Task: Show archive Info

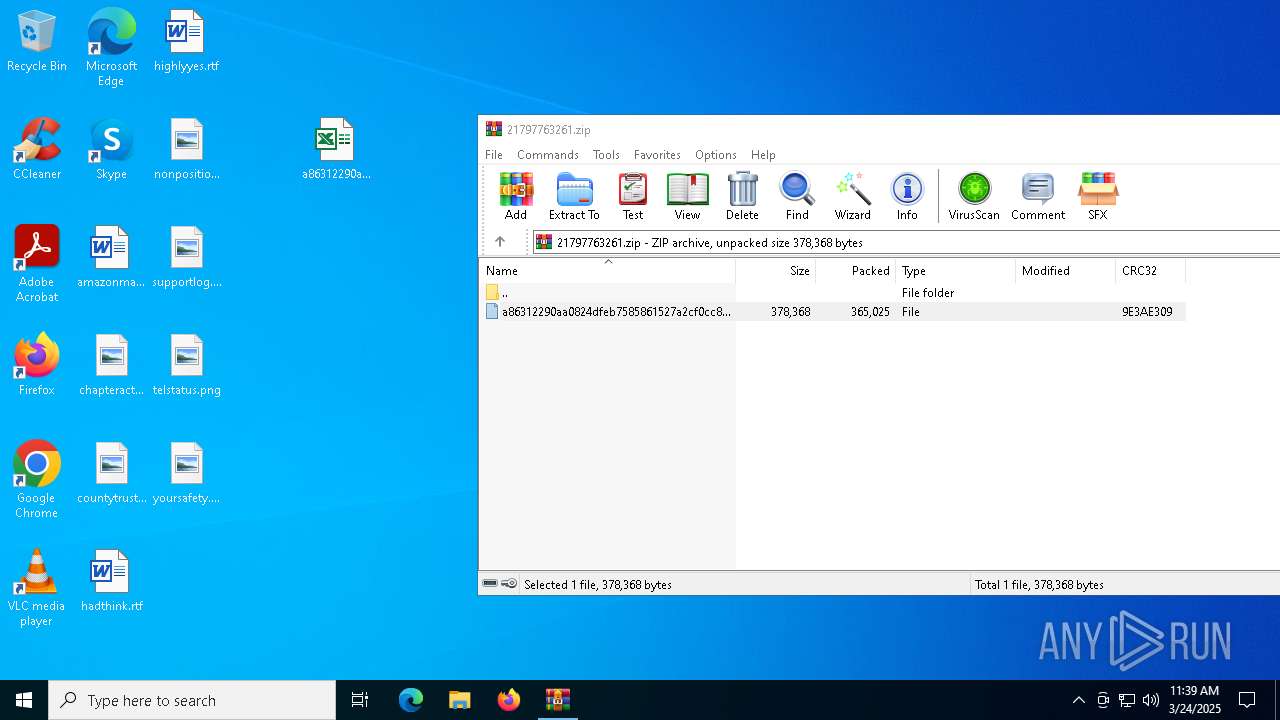Action: [x=907, y=196]
